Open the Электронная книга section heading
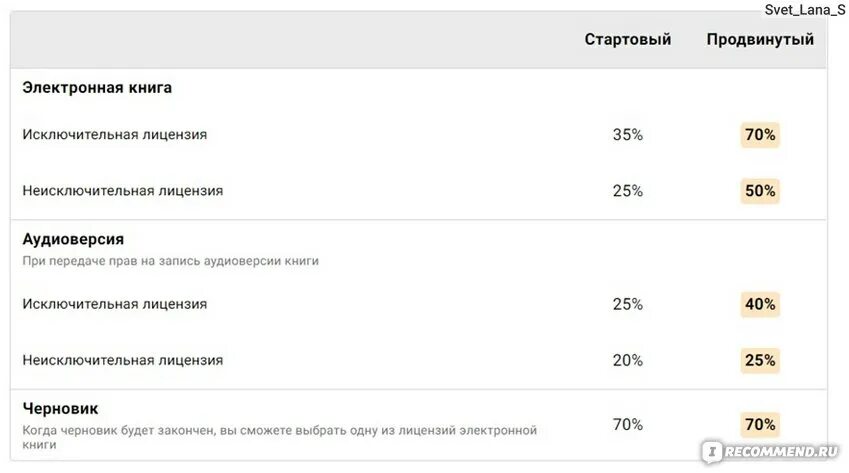The image size is (849, 473). [97, 88]
